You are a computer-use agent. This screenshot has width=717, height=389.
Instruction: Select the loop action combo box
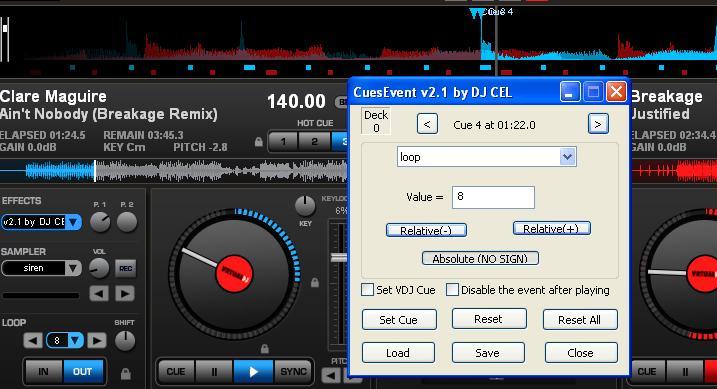pyautogui.click(x=486, y=157)
